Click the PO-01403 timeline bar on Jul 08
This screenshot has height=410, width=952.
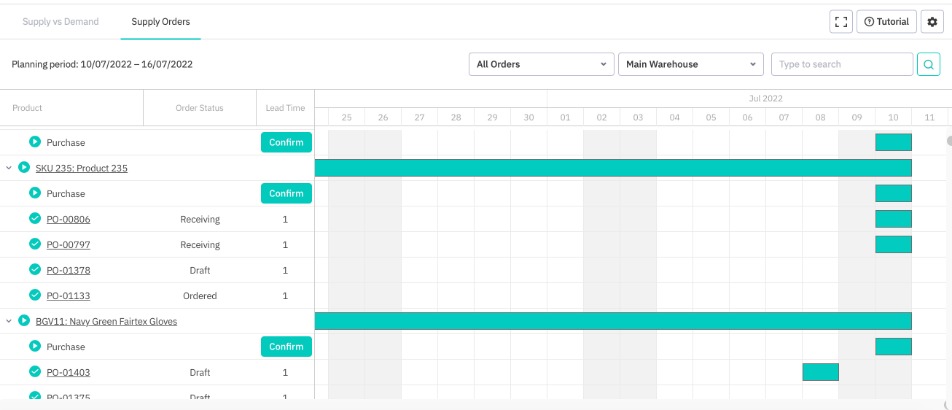[820, 372]
